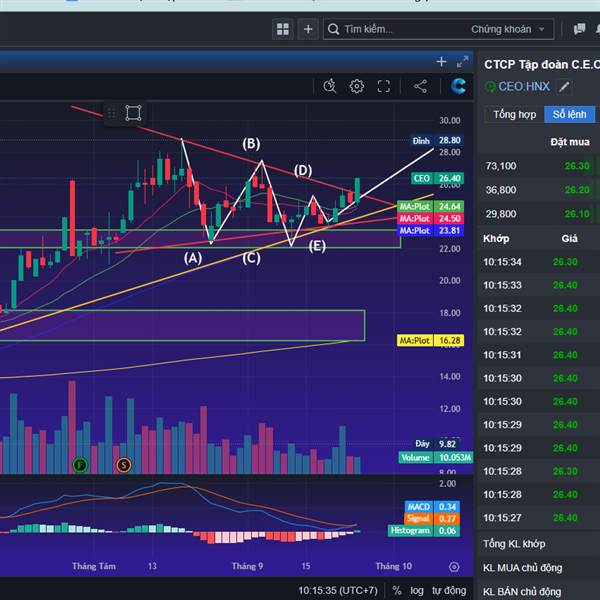Switch to the "Tổng hợp" tab
Screen dimensions: 600x600
click(x=514, y=114)
